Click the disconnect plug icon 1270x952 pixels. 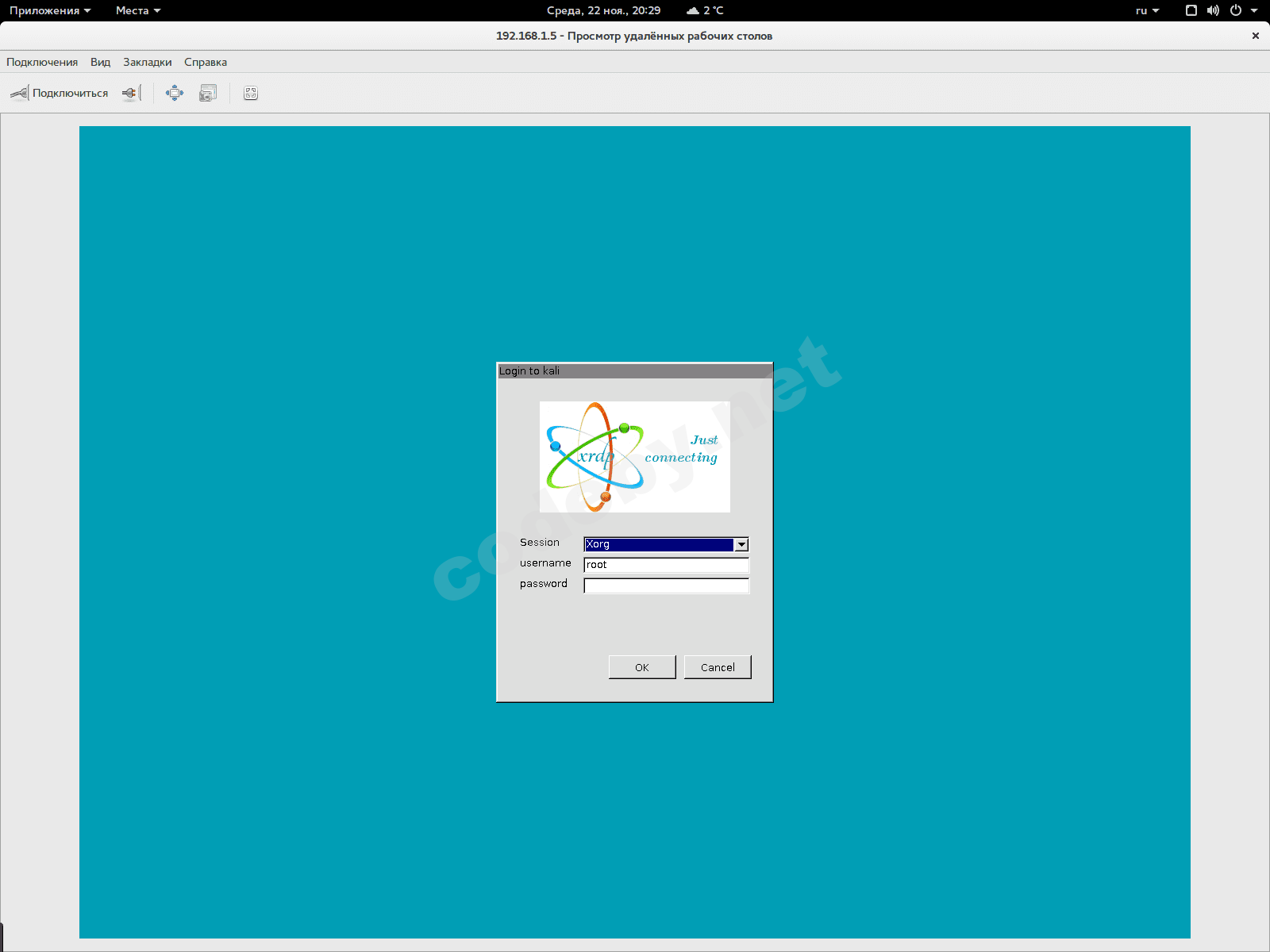pos(131,94)
